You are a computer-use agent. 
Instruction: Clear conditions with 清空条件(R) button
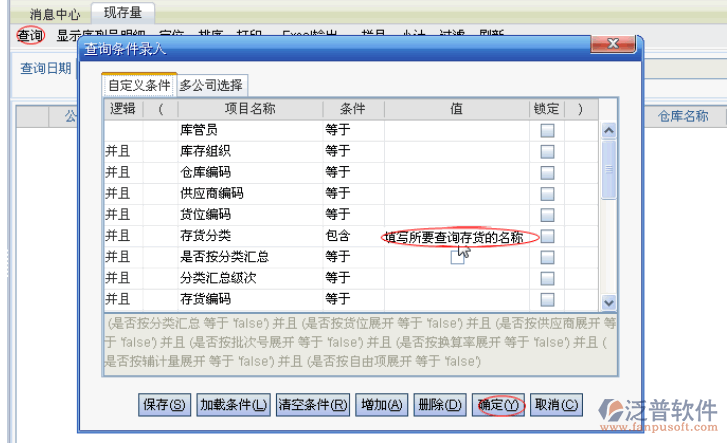point(313,405)
